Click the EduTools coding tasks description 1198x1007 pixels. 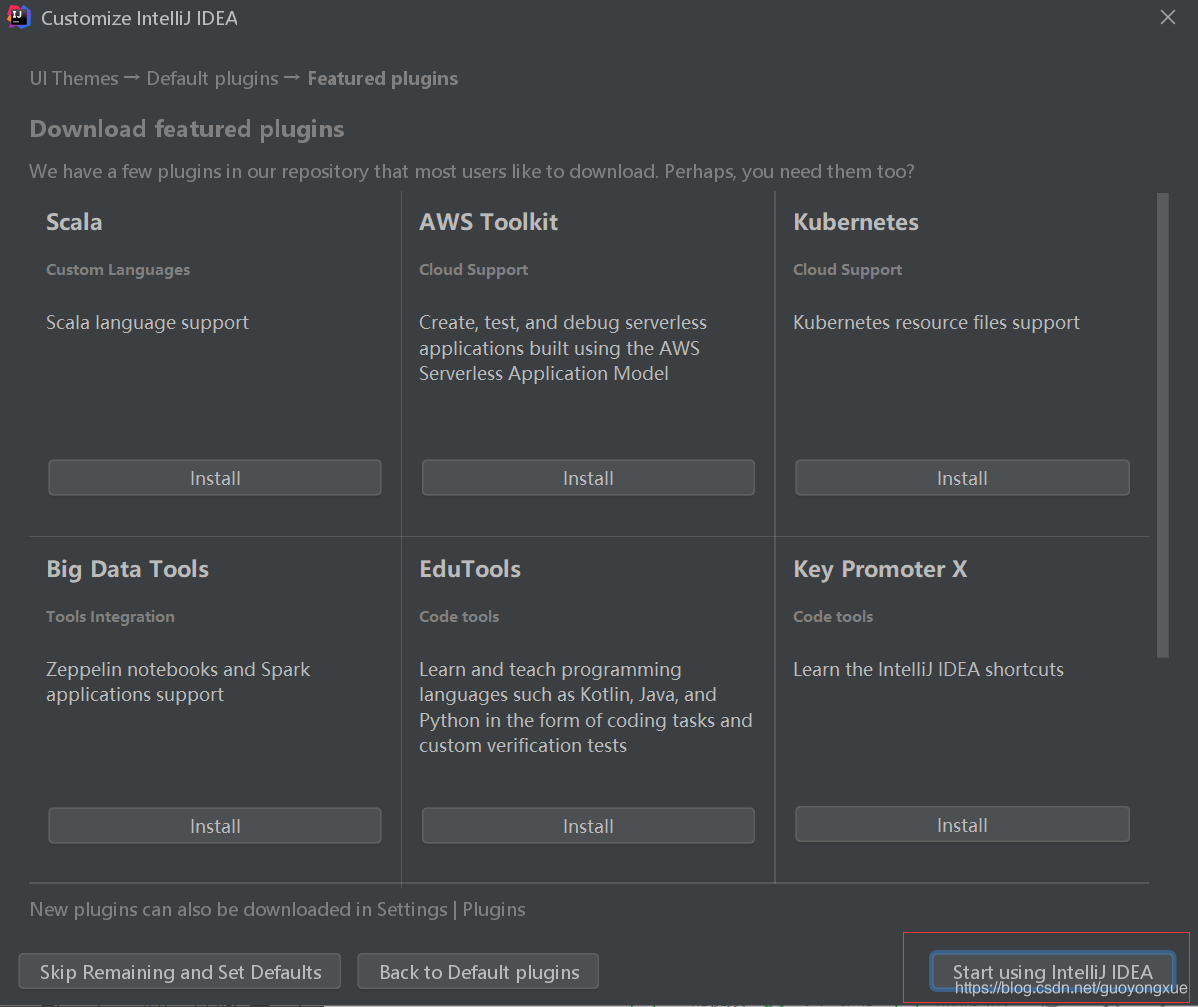pyautogui.click(x=586, y=707)
